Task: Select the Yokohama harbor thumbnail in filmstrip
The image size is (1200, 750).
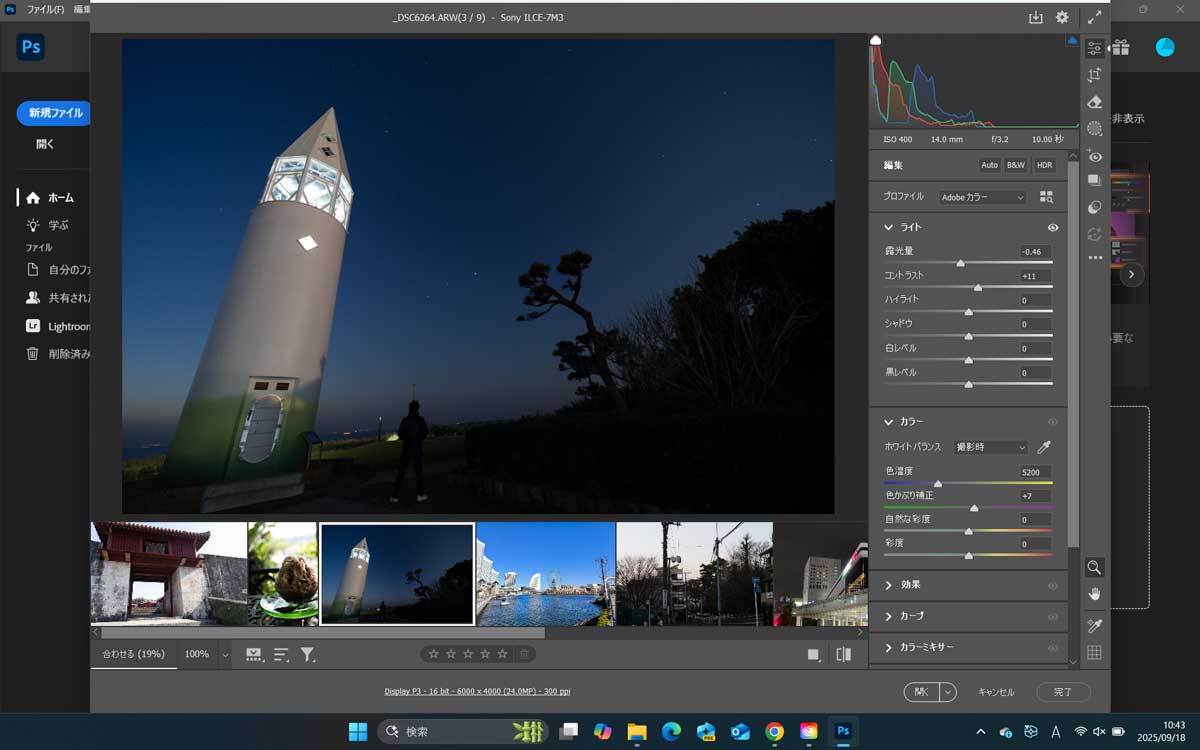Action: (545, 574)
